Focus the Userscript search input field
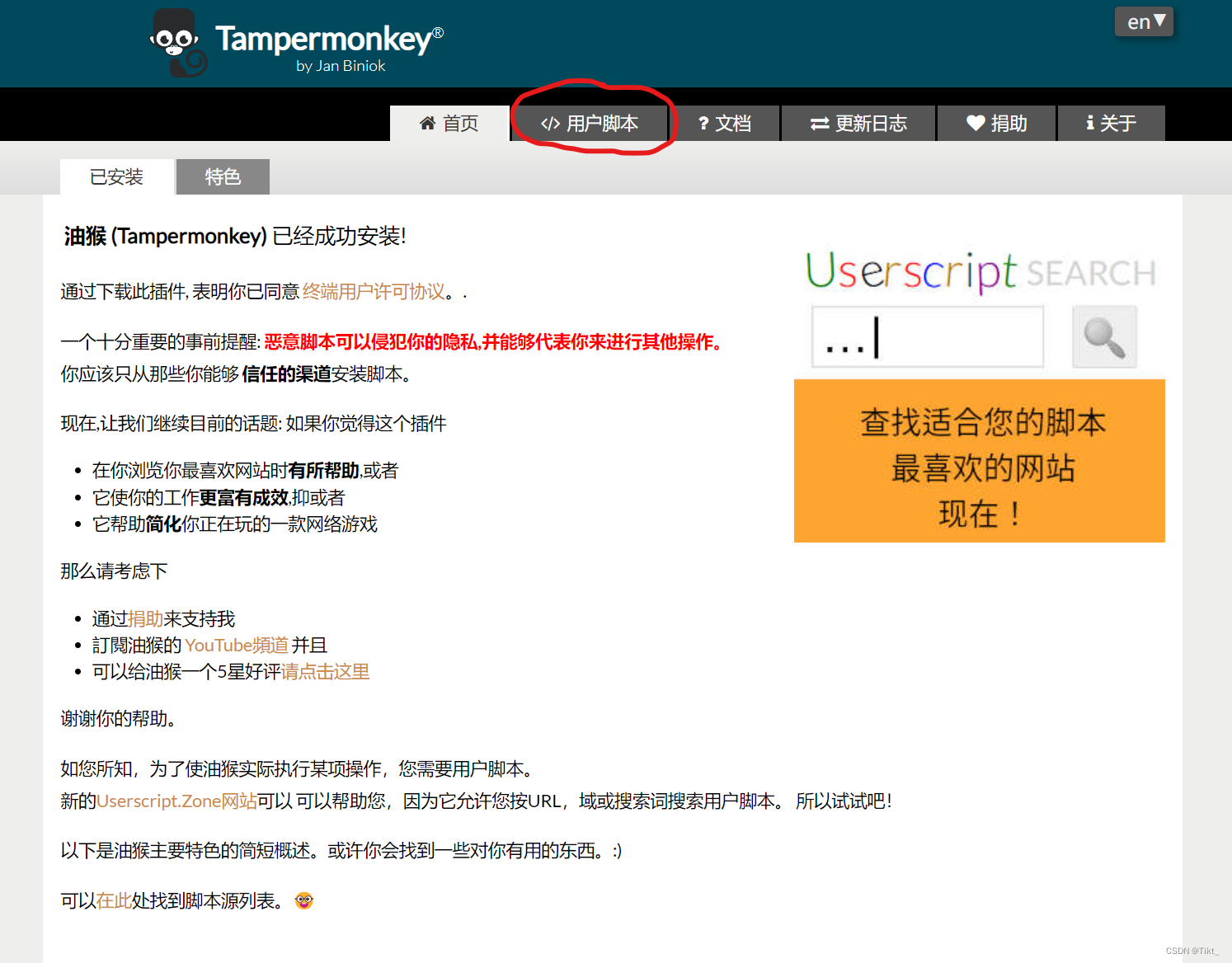The width and height of the screenshot is (1232, 963). point(928,336)
